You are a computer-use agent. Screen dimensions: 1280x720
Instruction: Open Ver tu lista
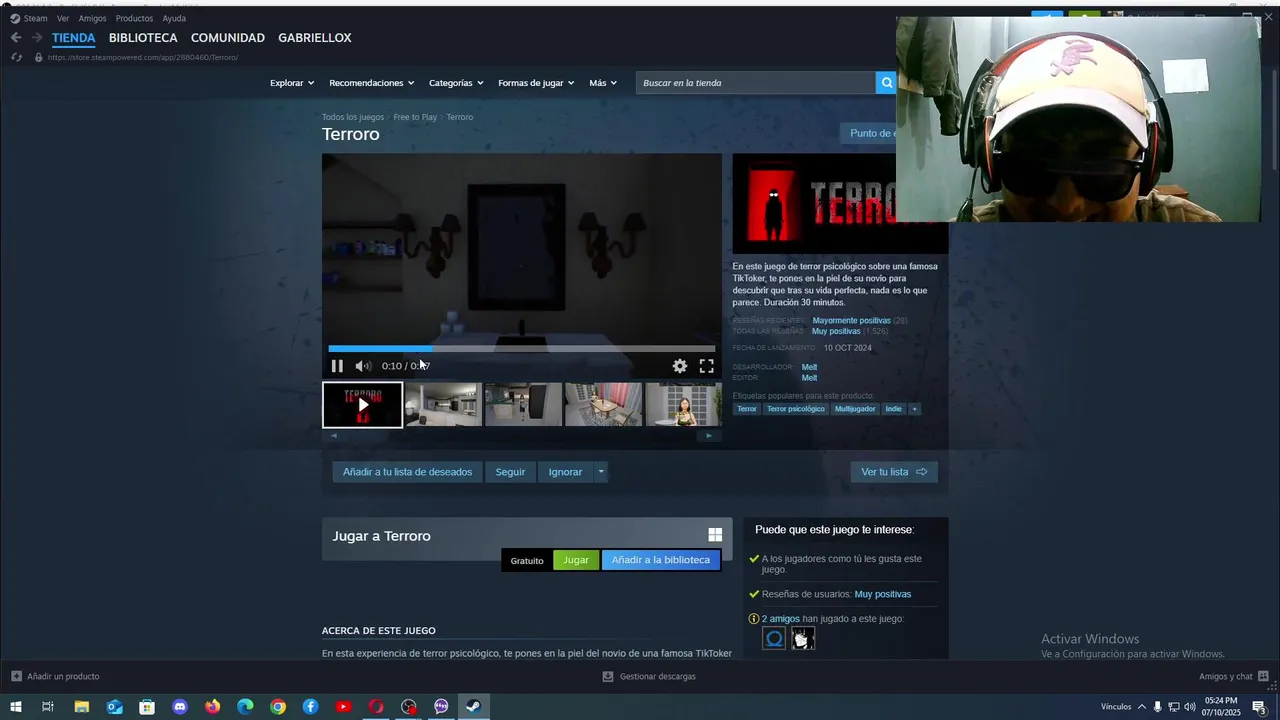point(894,472)
